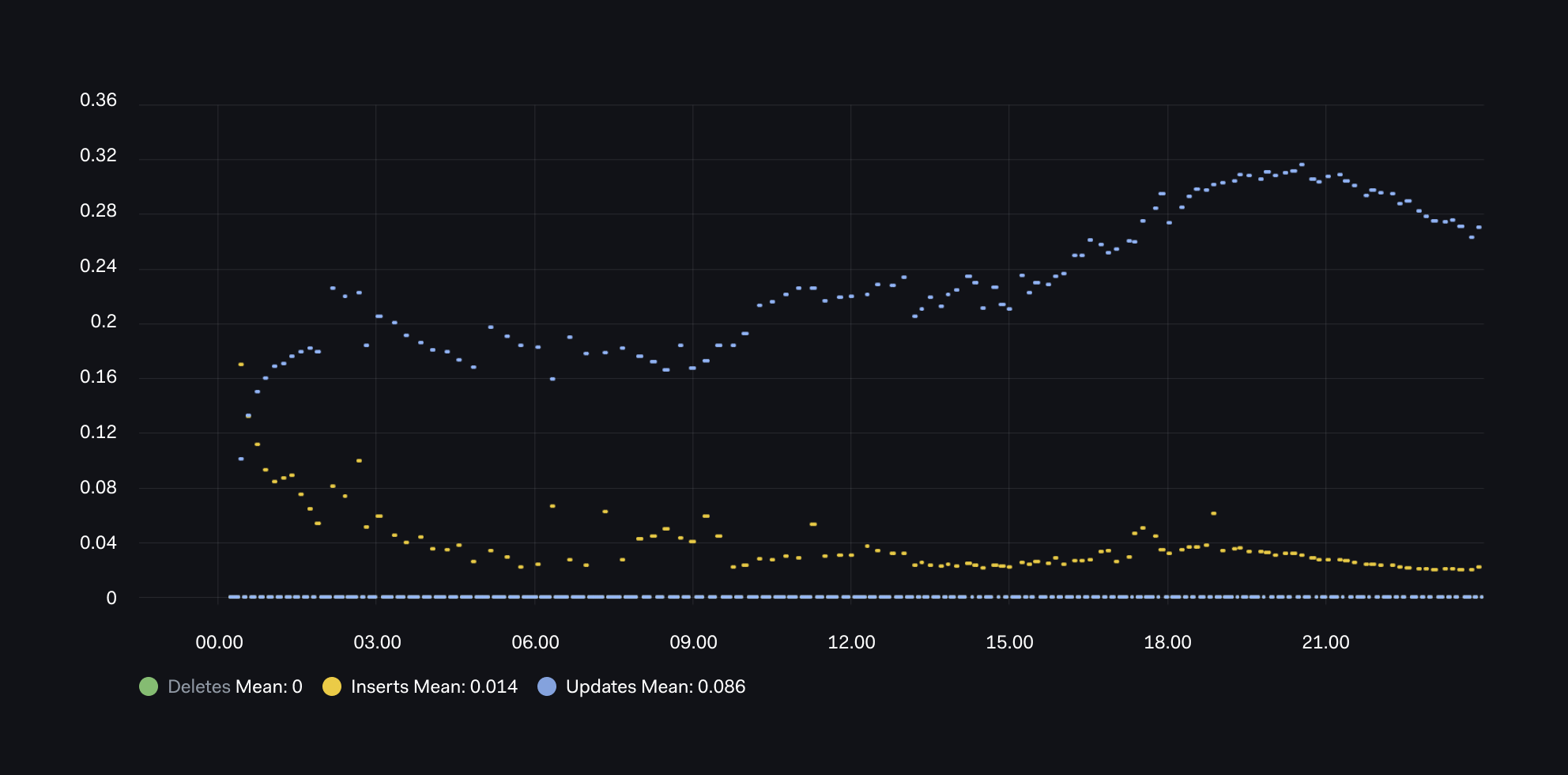Pick the 12.00 time axis label
Image resolution: width=1568 pixels, height=775 pixels.
[x=851, y=642]
